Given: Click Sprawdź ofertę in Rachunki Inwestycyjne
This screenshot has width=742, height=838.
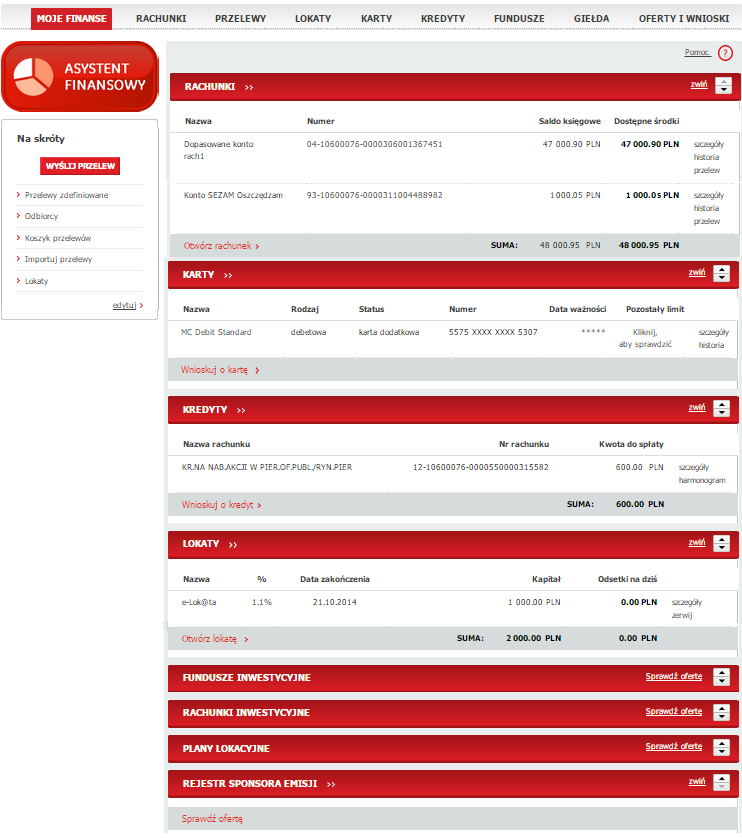Looking at the screenshot, I should pyautogui.click(x=674, y=712).
